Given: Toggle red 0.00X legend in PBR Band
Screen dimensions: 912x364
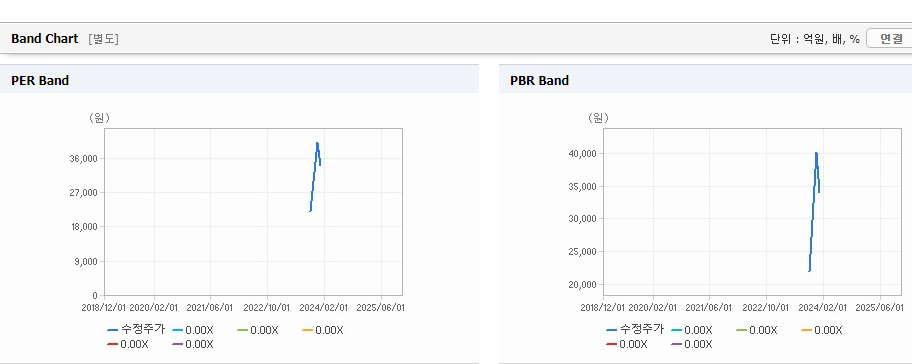Looking at the screenshot, I should (x=627, y=344).
